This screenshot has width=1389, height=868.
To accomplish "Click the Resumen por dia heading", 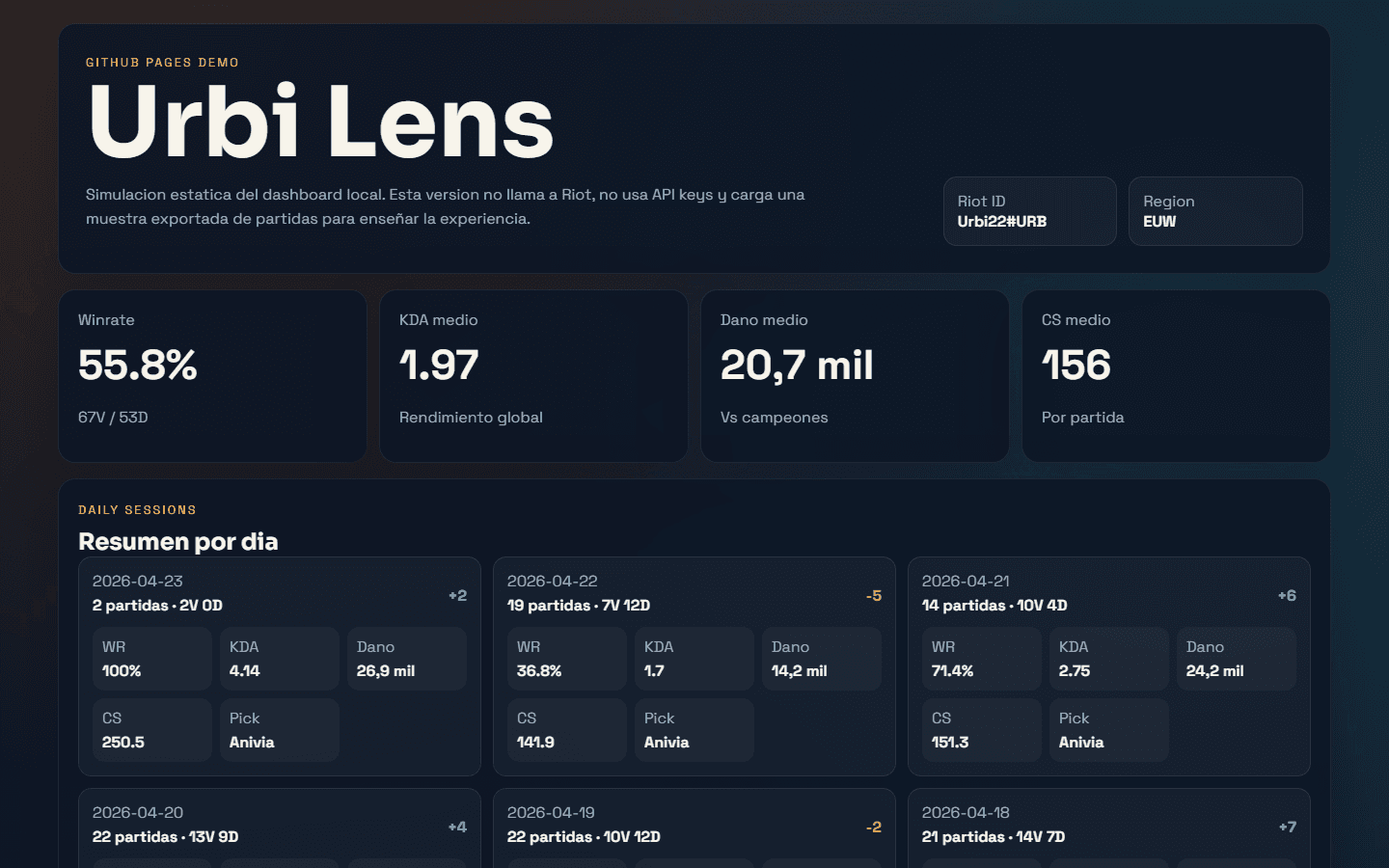I will (x=178, y=542).
